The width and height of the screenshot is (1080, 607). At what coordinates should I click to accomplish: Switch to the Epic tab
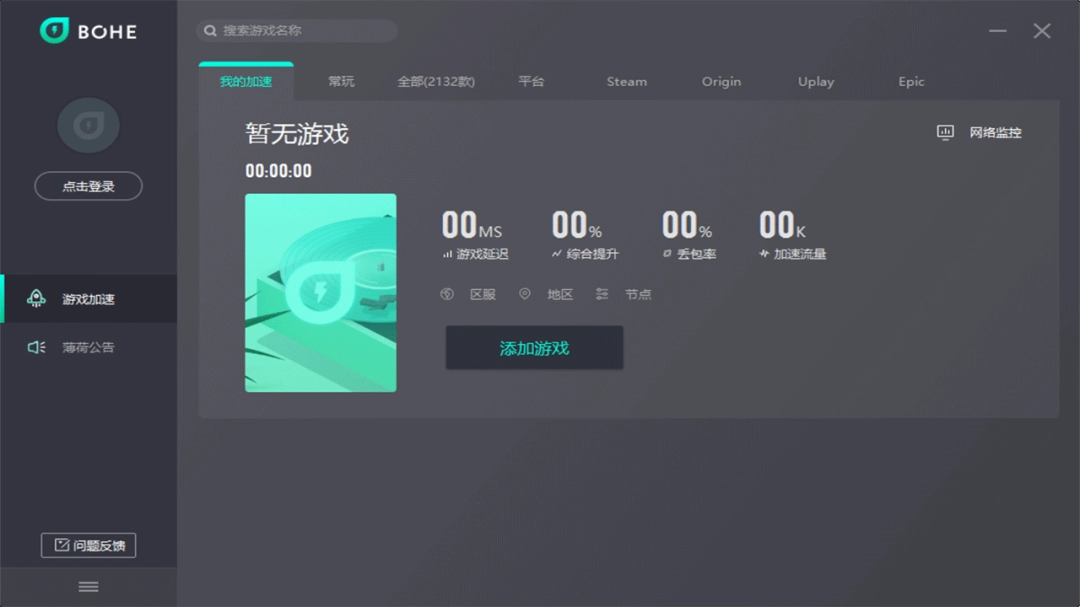(x=911, y=81)
